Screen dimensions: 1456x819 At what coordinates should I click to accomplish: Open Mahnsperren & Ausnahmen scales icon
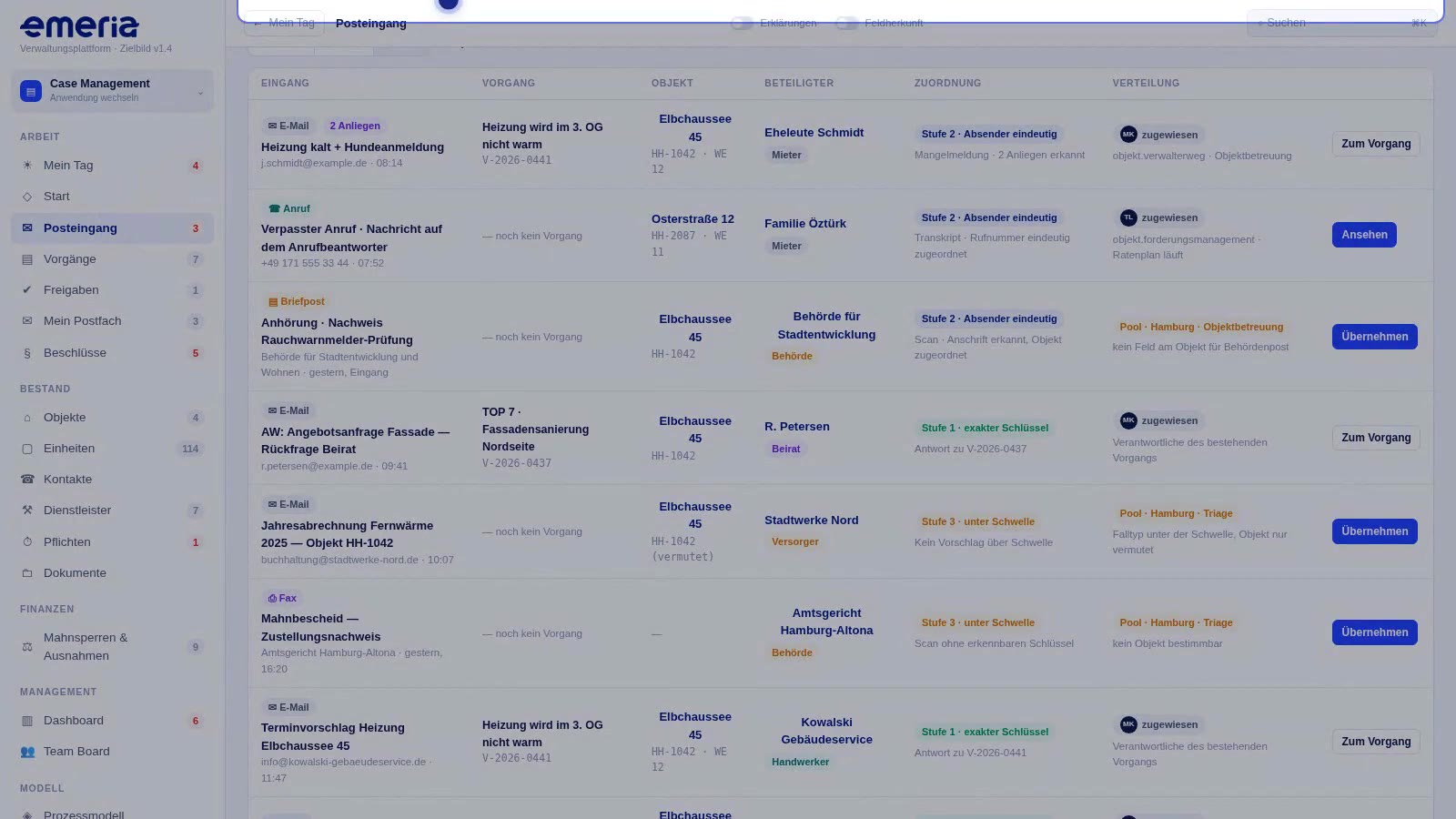27,647
